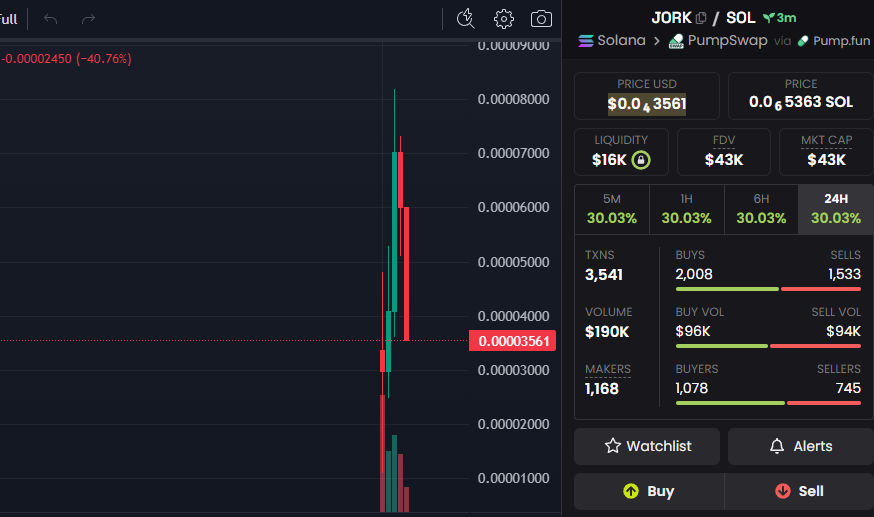Click the buy vol versus sell vol bar

(x=768, y=346)
